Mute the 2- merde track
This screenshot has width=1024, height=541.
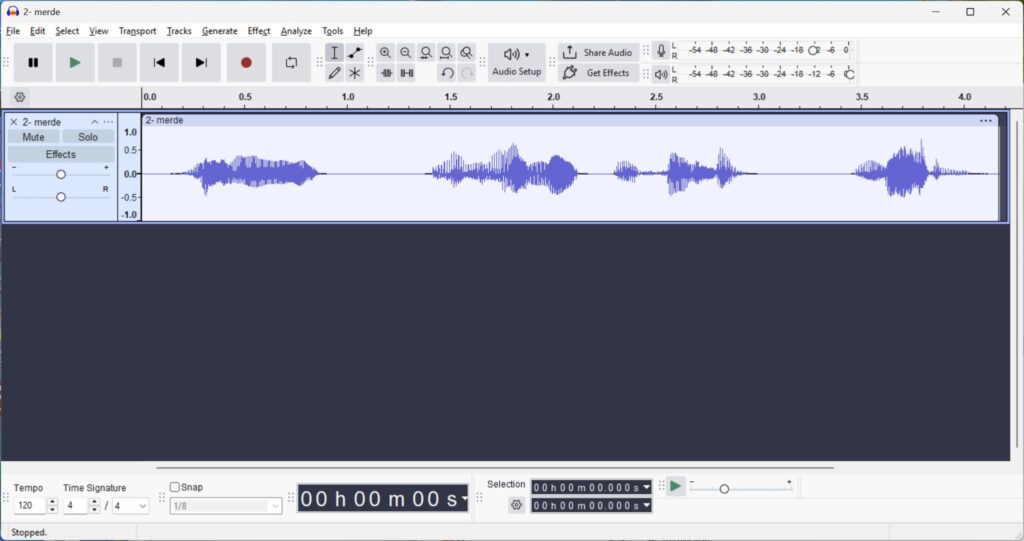(x=34, y=137)
